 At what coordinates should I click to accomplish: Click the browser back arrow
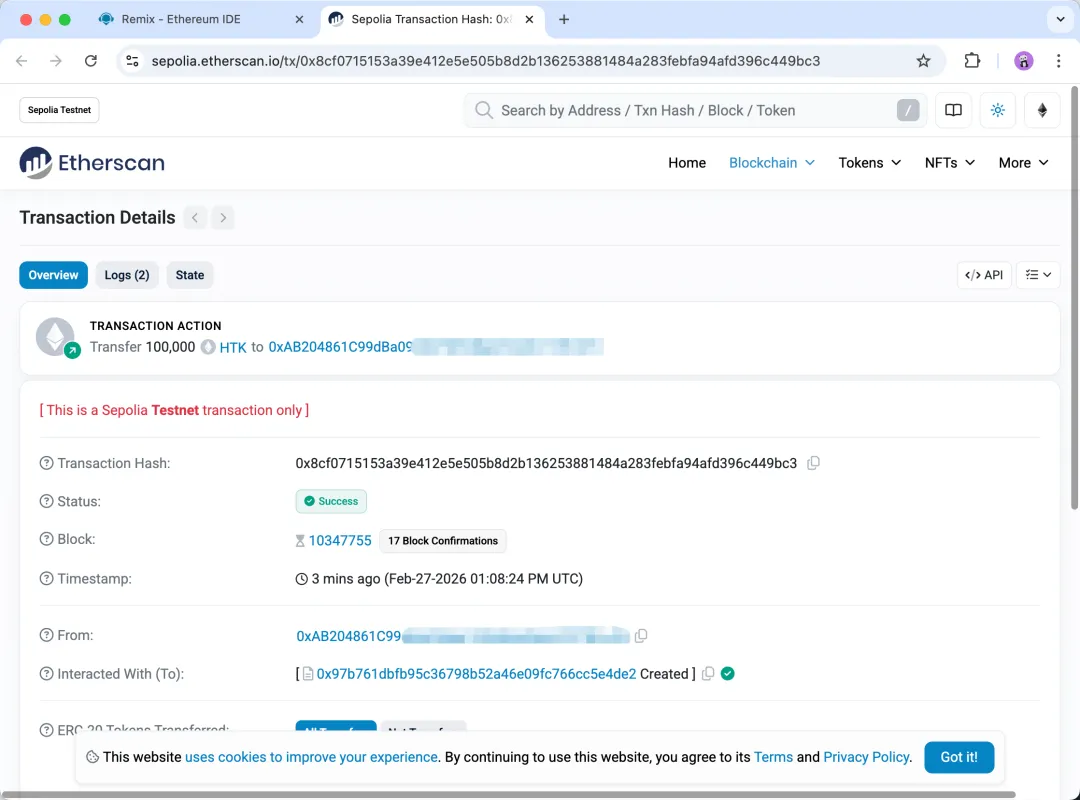point(21,61)
